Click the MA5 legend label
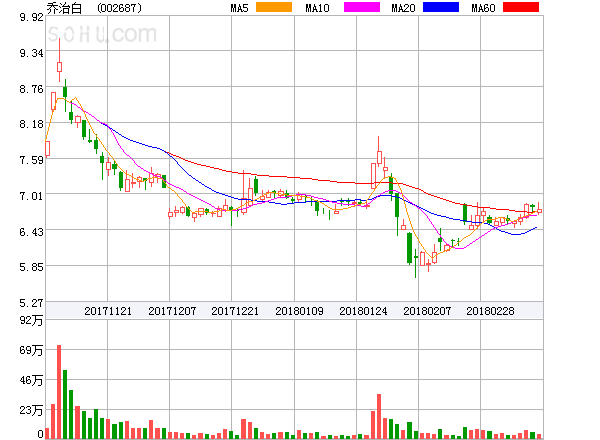 [240, 8]
